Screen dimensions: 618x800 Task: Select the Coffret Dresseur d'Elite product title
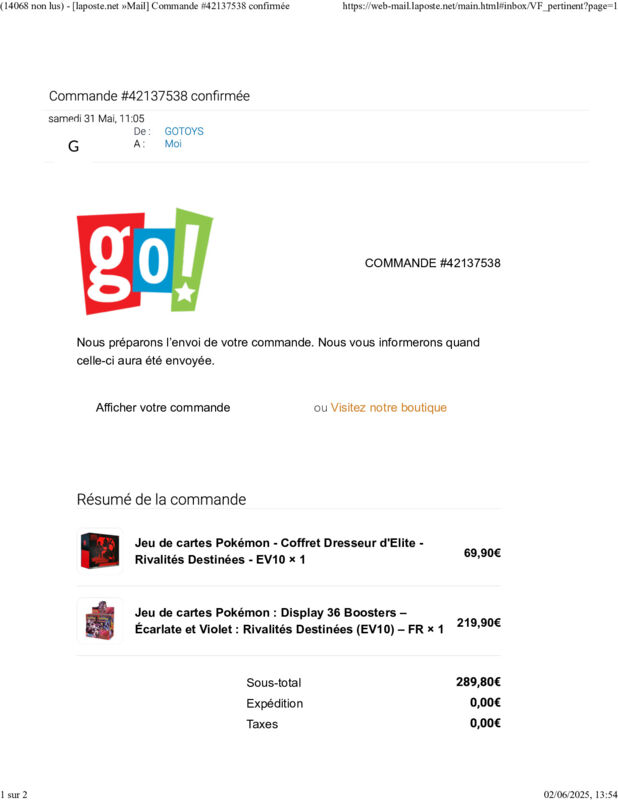coord(279,551)
